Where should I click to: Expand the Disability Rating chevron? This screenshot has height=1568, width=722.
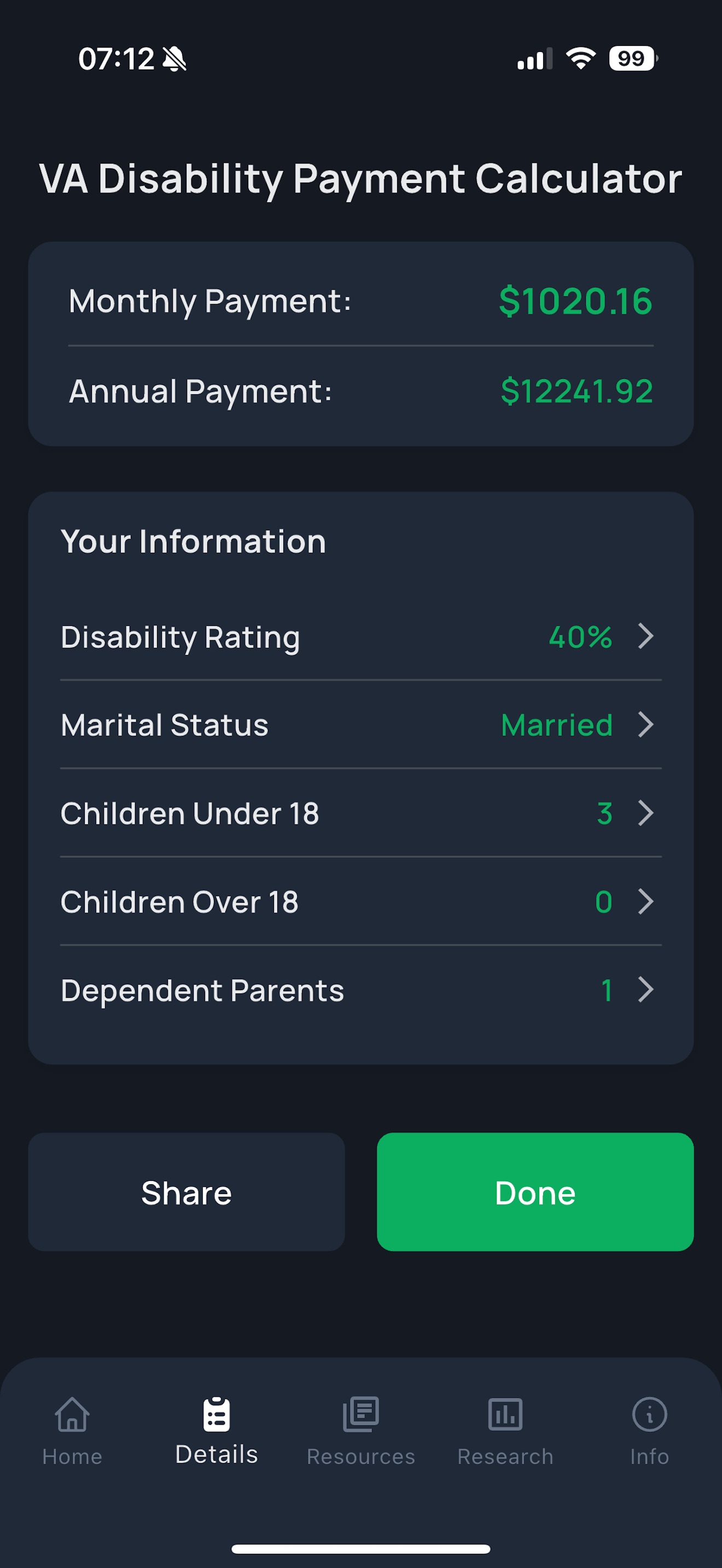[x=646, y=636]
